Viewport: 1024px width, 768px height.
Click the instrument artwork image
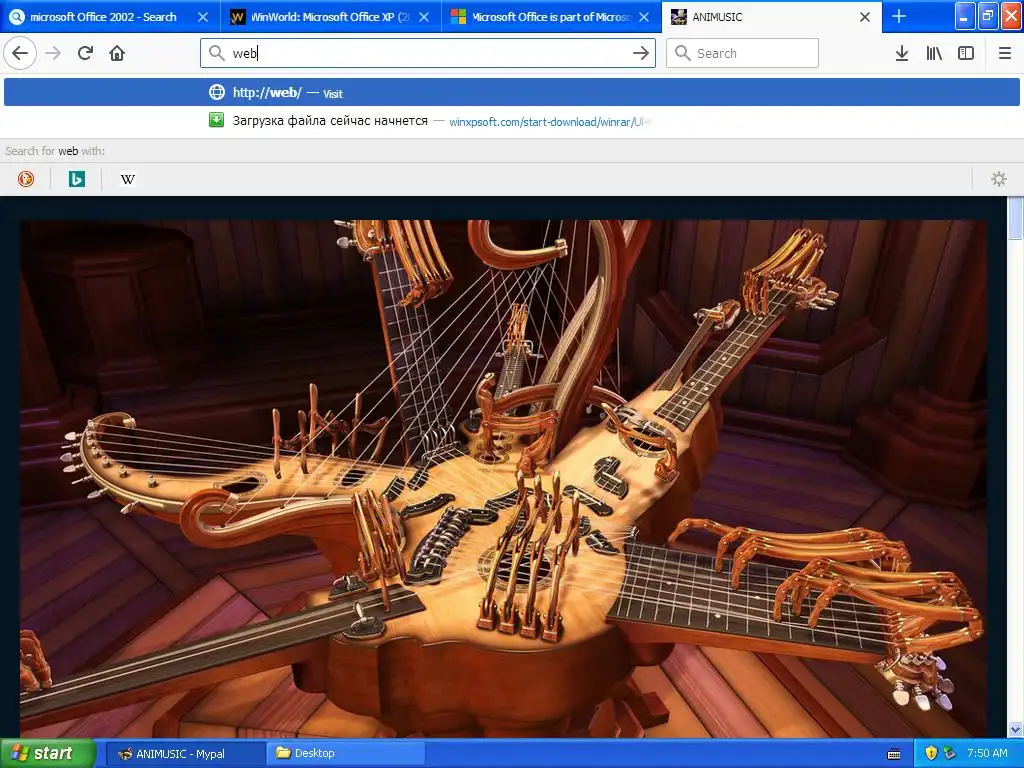pos(504,479)
